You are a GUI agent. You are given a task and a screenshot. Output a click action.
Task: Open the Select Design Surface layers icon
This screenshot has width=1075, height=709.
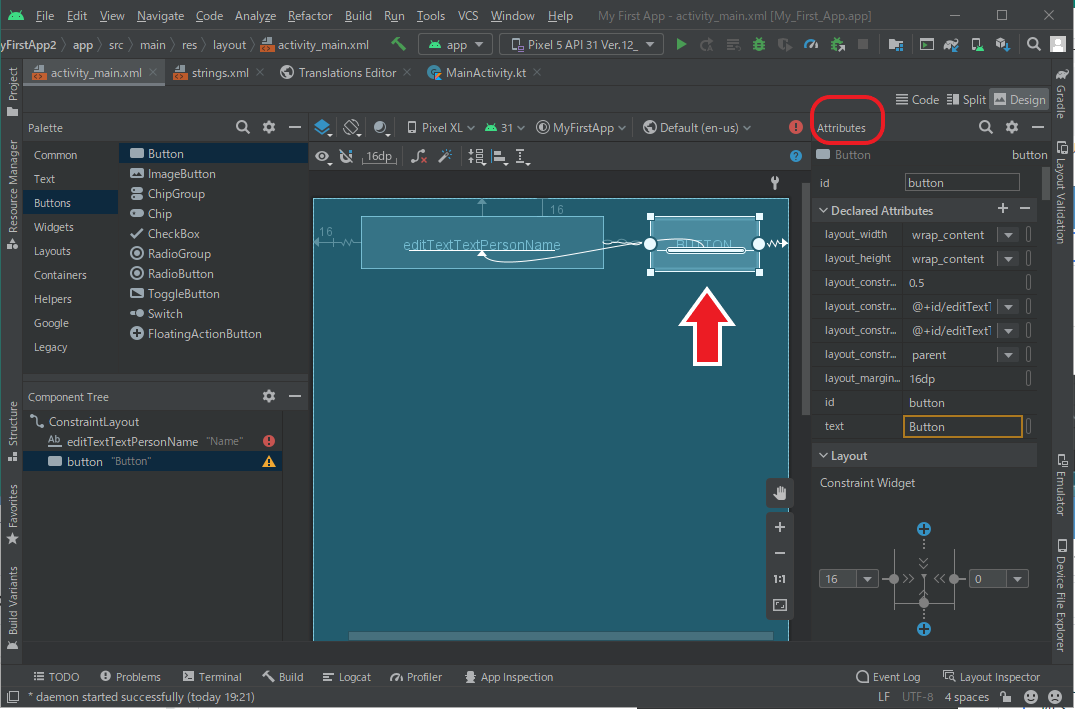tap(322, 128)
